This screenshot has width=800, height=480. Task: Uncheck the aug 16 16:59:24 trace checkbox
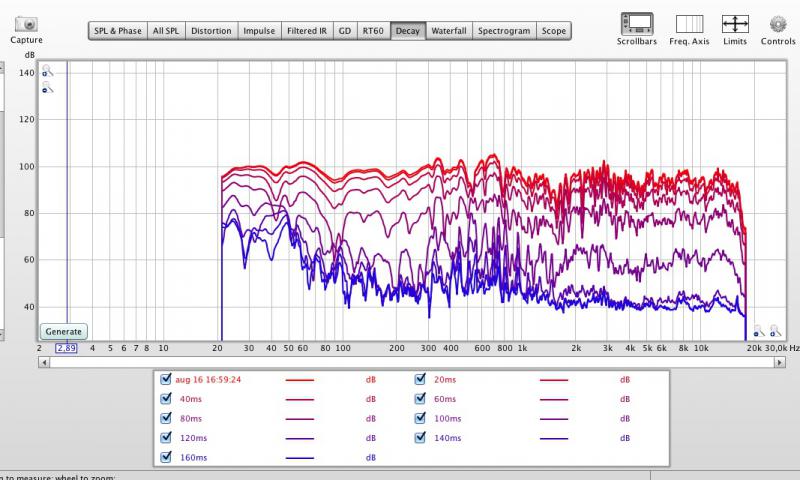166,379
